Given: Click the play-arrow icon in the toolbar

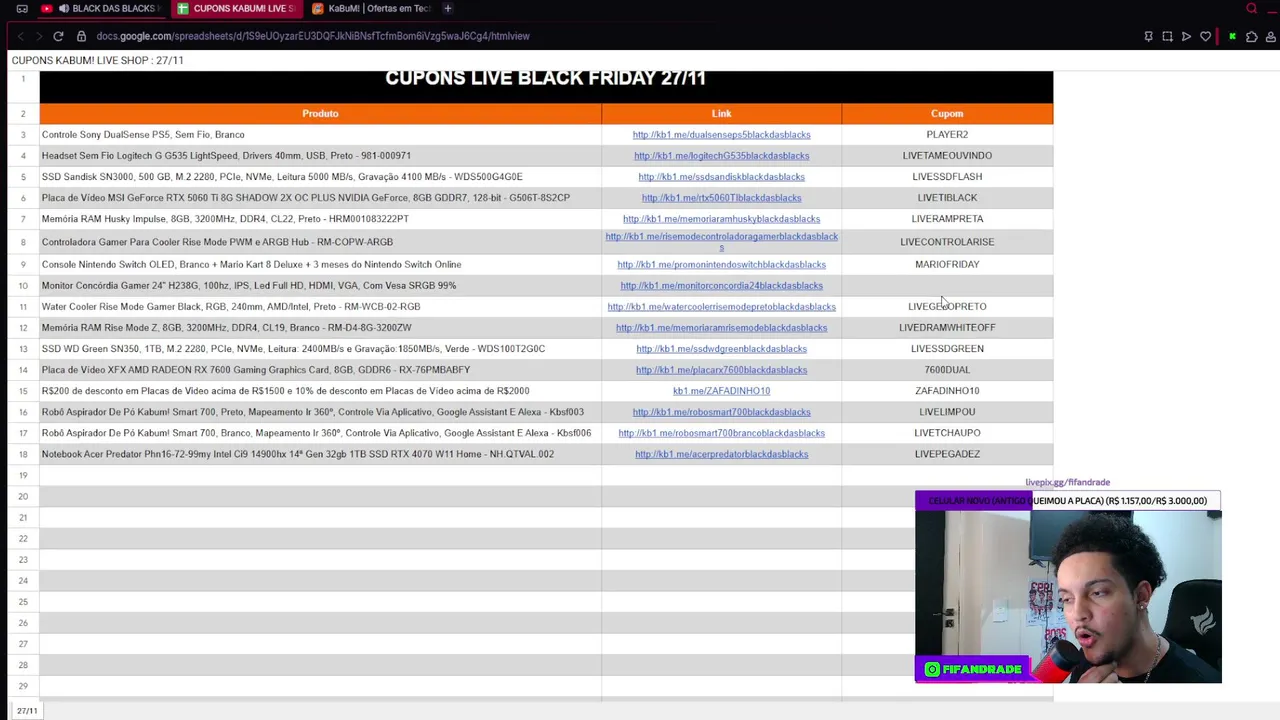Looking at the screenshot, I should point(1186,36).
